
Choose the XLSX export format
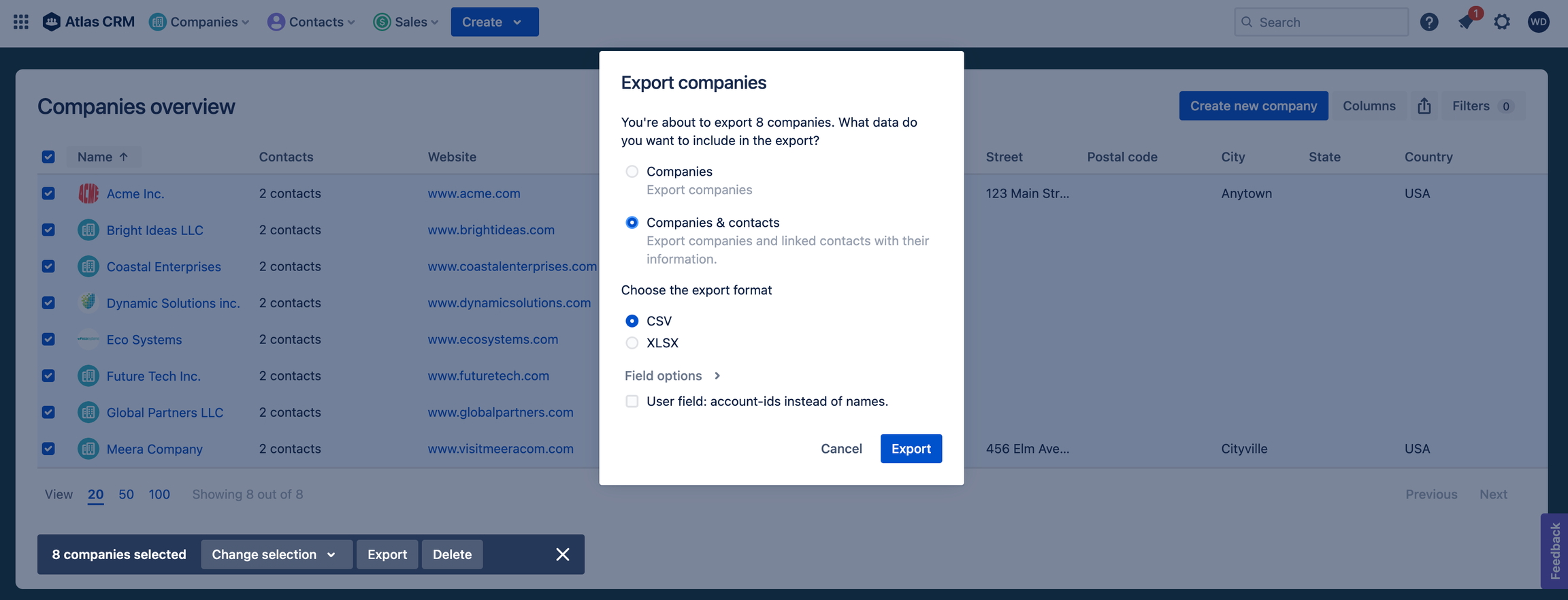[x=632, y=343]
